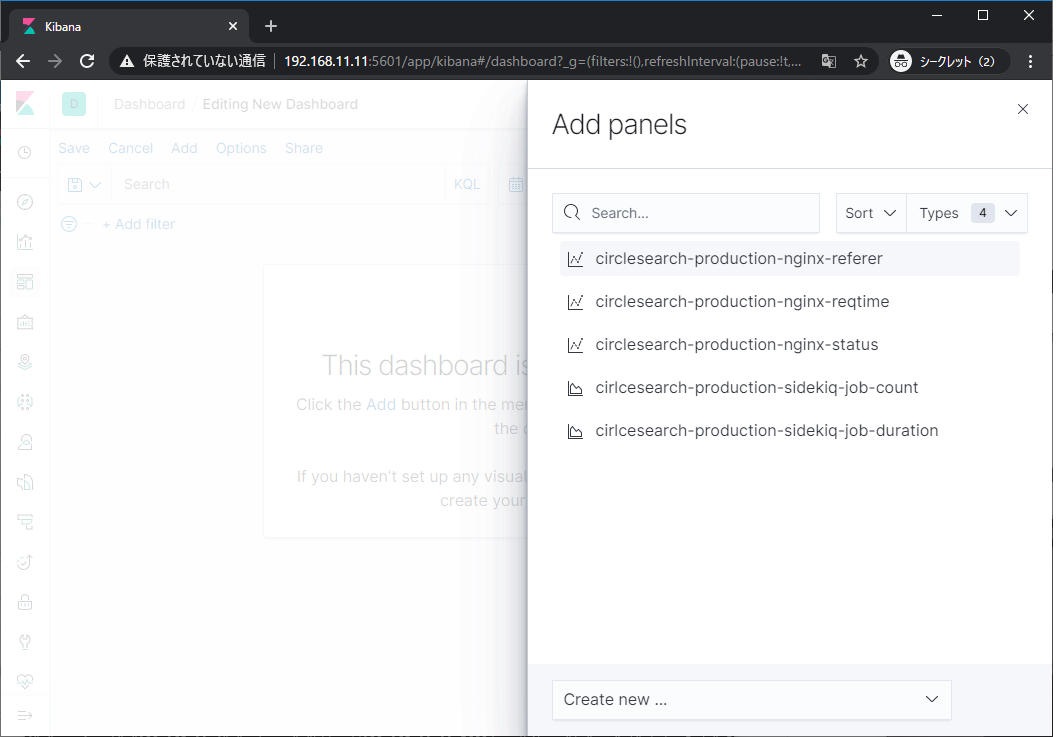
Task: Focus the Add panels search field
Action: pyautogui.click(x=698, y=213)
